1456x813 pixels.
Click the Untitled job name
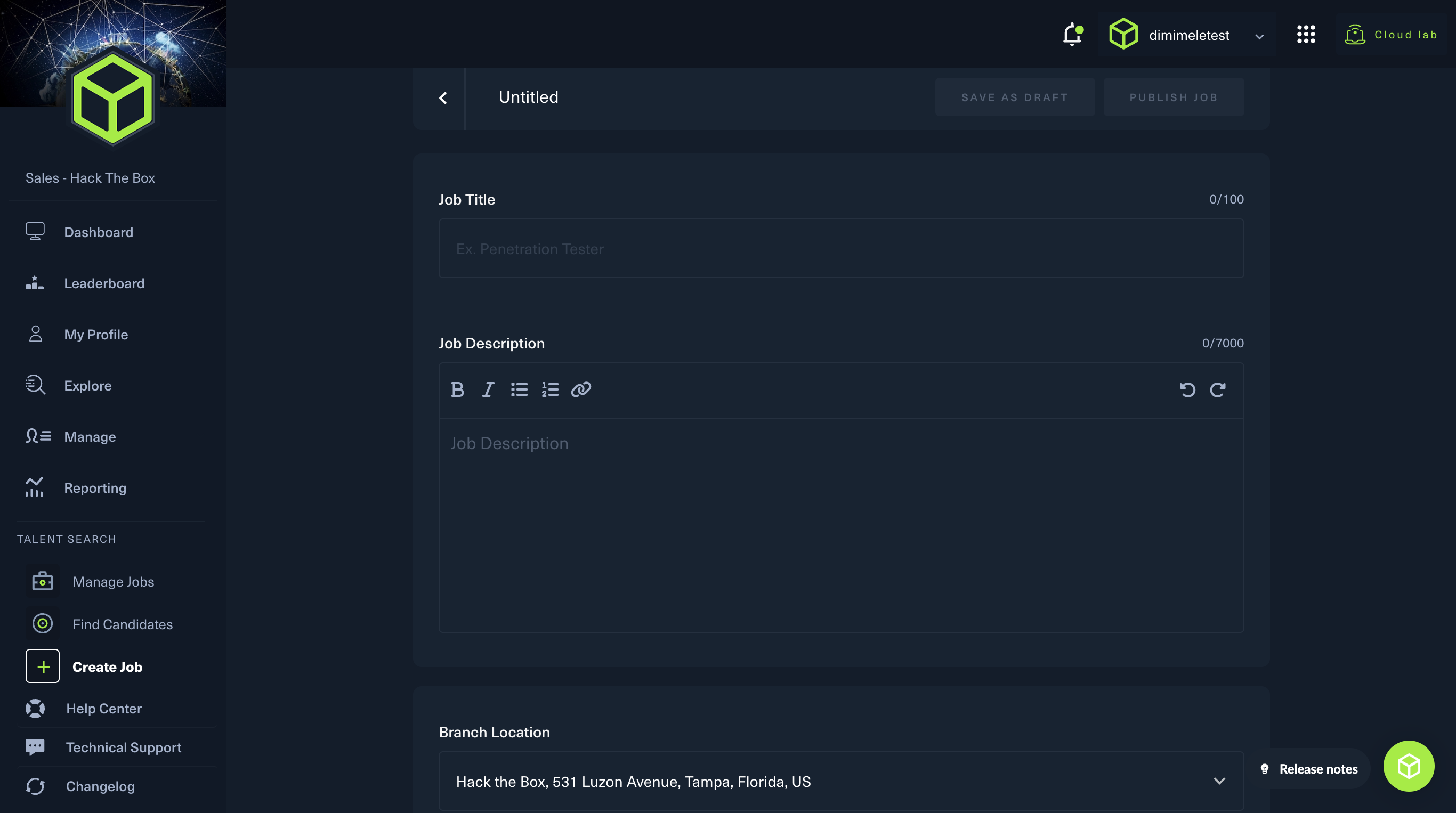[529, 97]
